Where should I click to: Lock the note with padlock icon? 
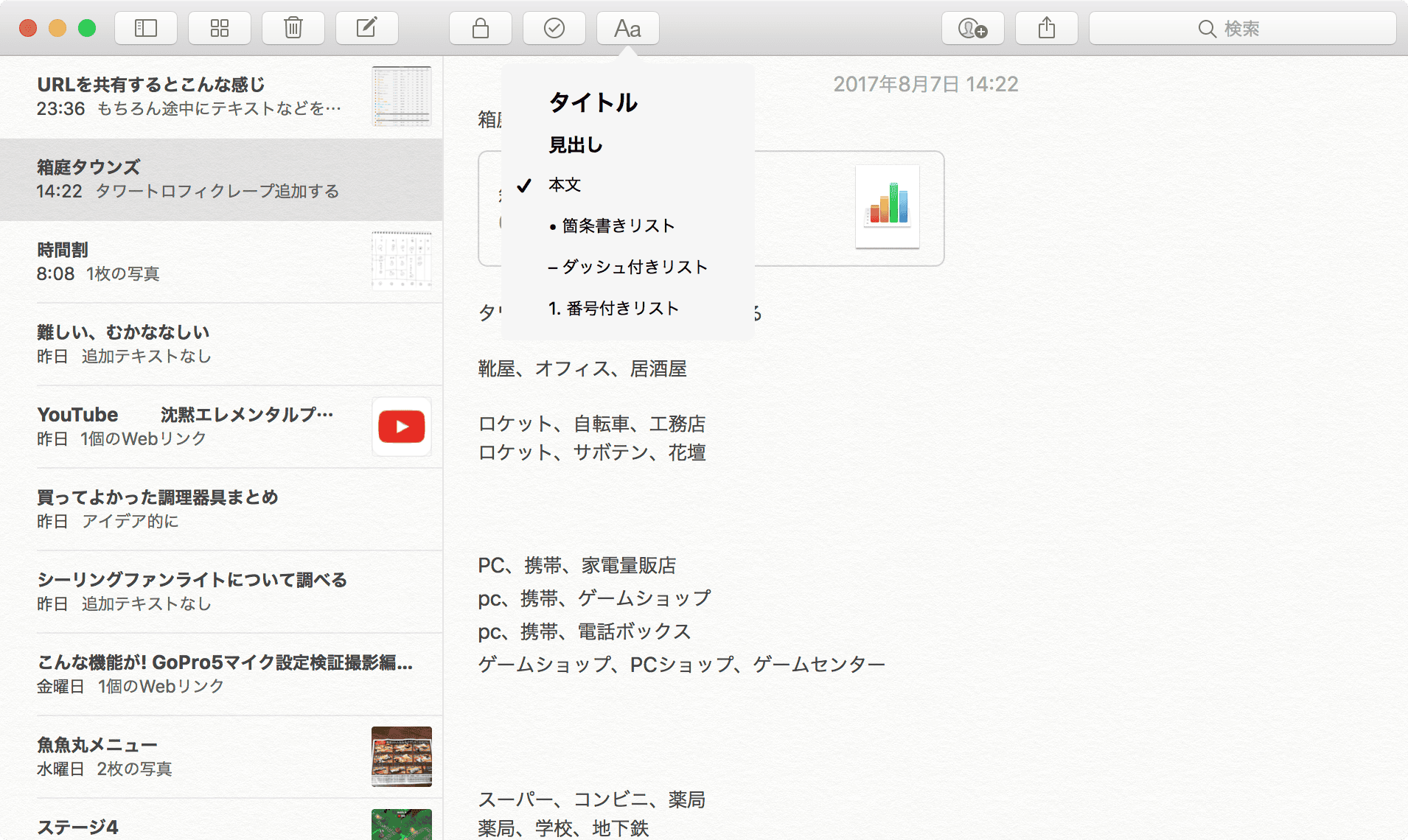[x=481, y=29]
